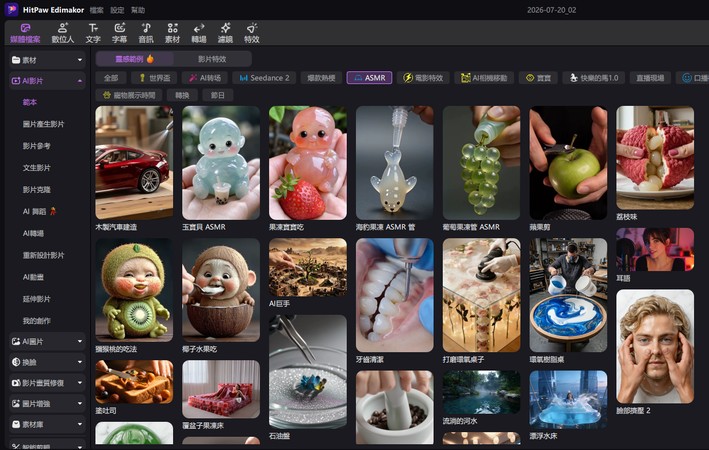
Task: Filter by 轉換 category
Action: [x=182, y=95]
